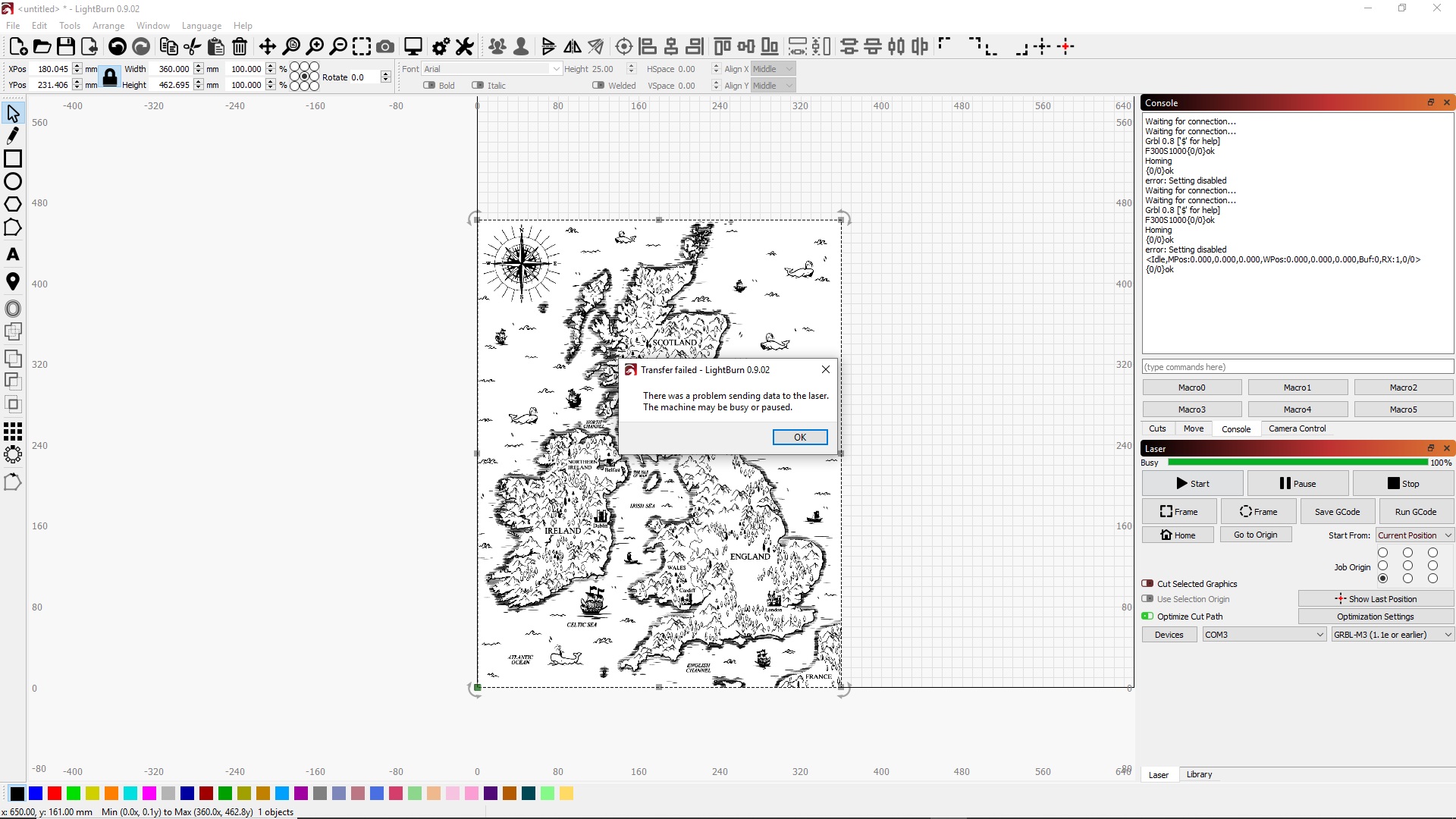This screenshot has width=1456, height=819.
Task: Click inside the console command input field
Action: pos(1289,366)
